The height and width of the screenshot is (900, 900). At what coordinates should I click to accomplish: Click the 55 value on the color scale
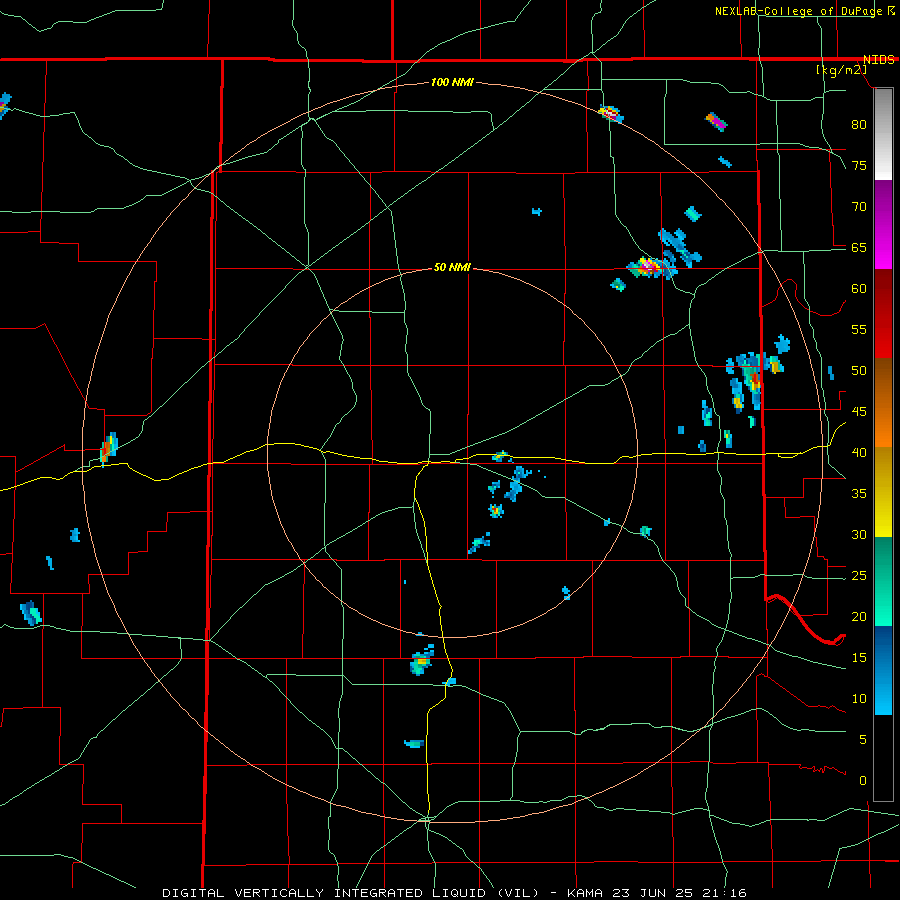859,330
